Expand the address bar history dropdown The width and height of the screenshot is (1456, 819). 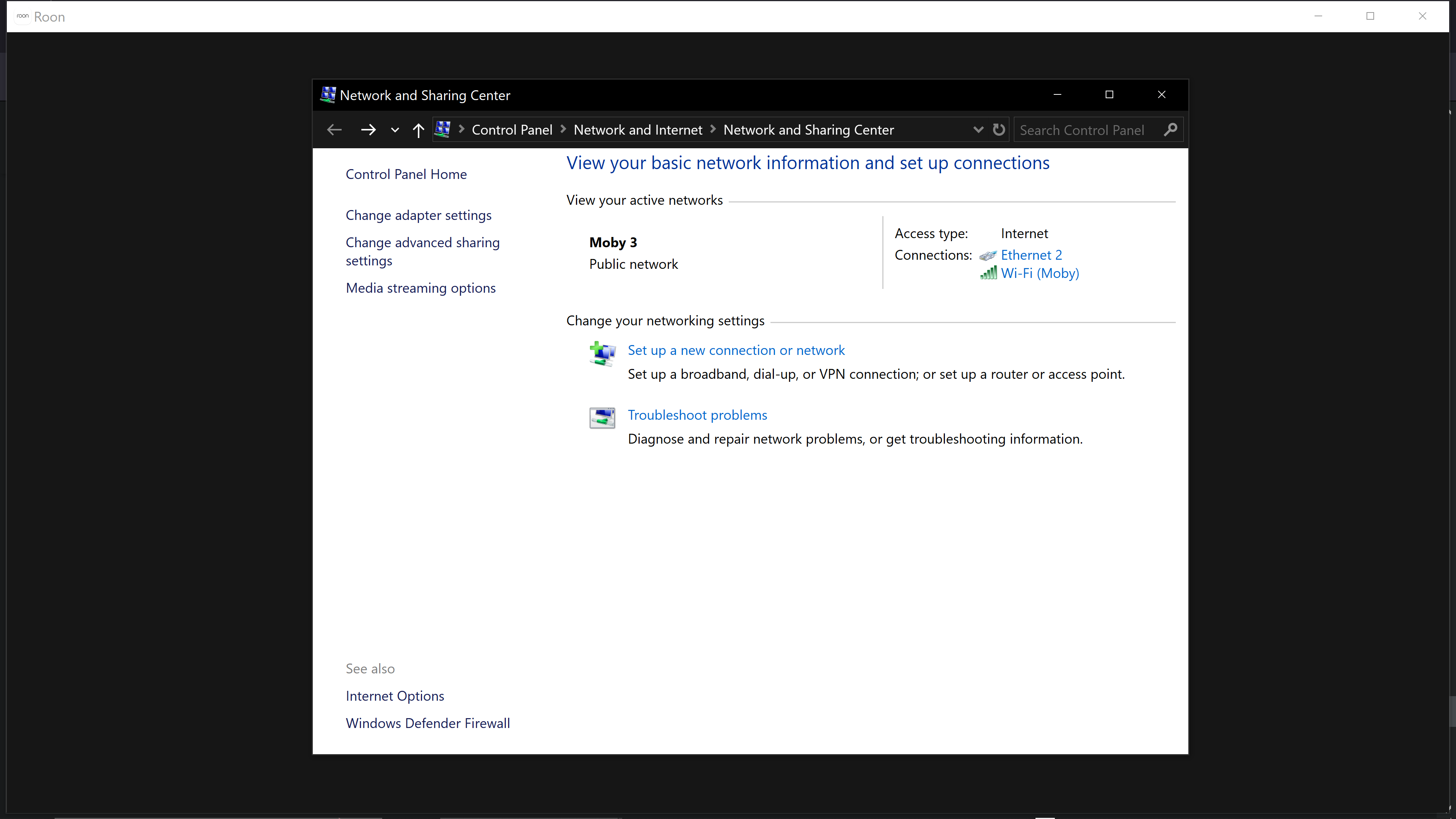tap(978, 130)
